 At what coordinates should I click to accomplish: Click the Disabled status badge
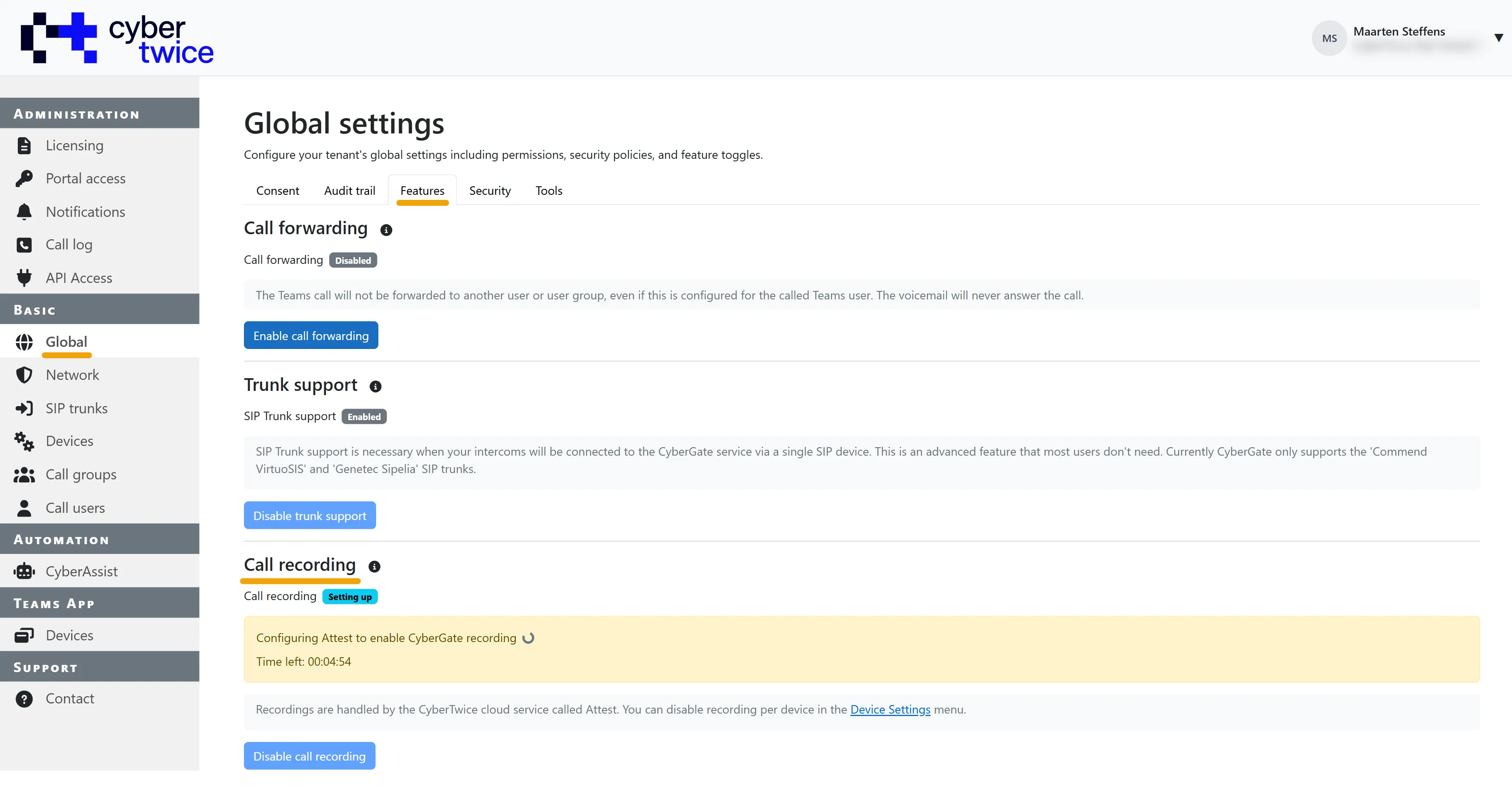(x=353, y=260)
